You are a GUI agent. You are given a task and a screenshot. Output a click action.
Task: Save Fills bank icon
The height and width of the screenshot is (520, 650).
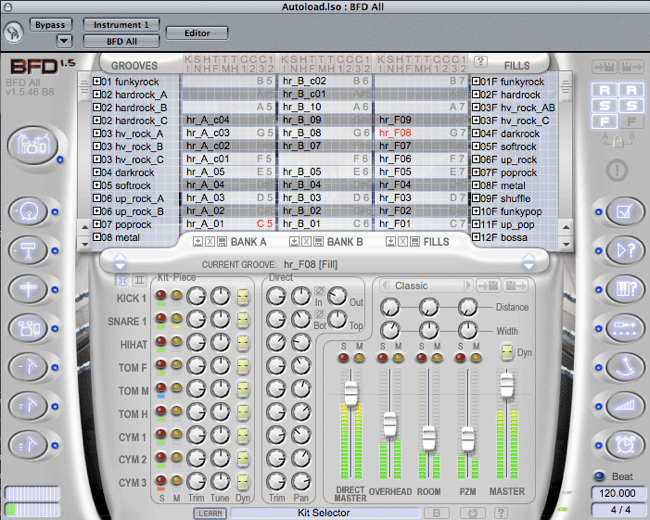click(415, 242)
